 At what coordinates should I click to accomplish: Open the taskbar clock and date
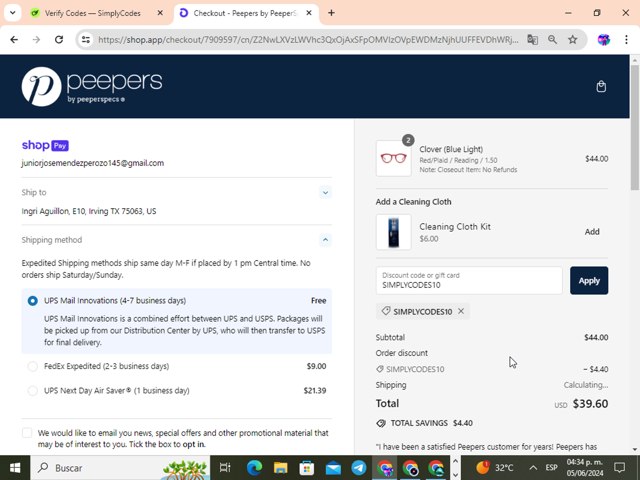584,468
